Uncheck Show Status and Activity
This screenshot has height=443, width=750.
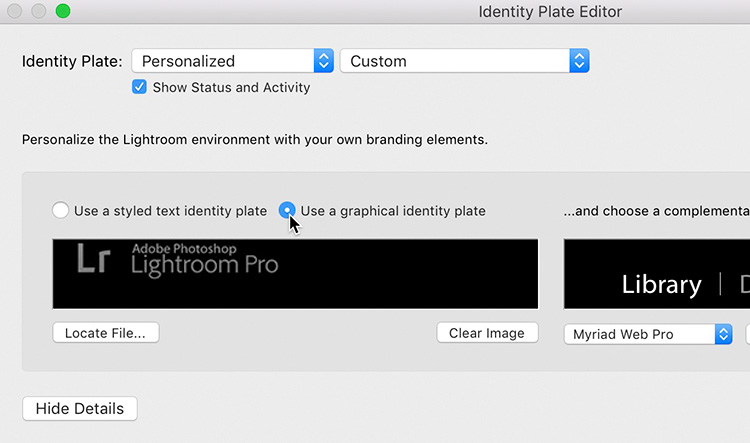click(x=139, y=87)
